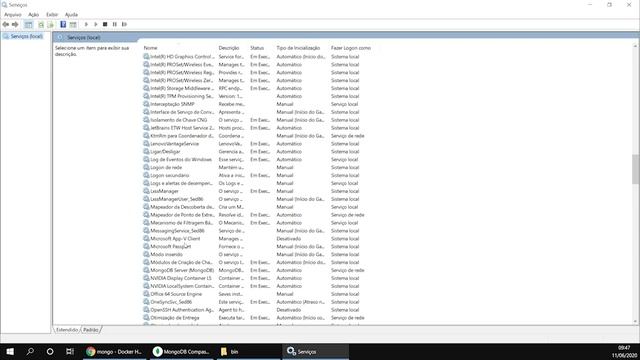Click the second play icon in the toolbar
This screenshot has width=640, height=360.
pos(96,24)
